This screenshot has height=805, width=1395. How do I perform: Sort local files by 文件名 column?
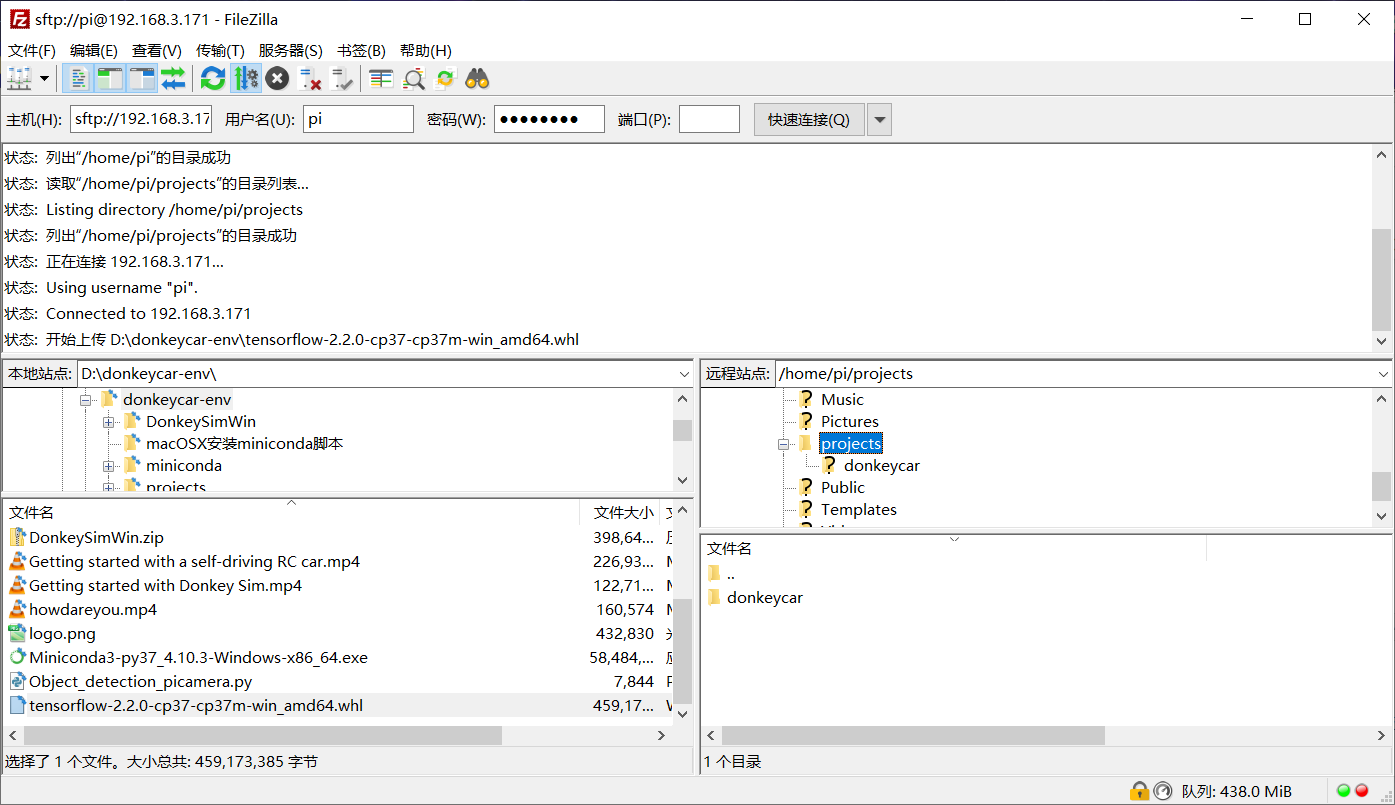pyautogui.click(x=291, y=512)
